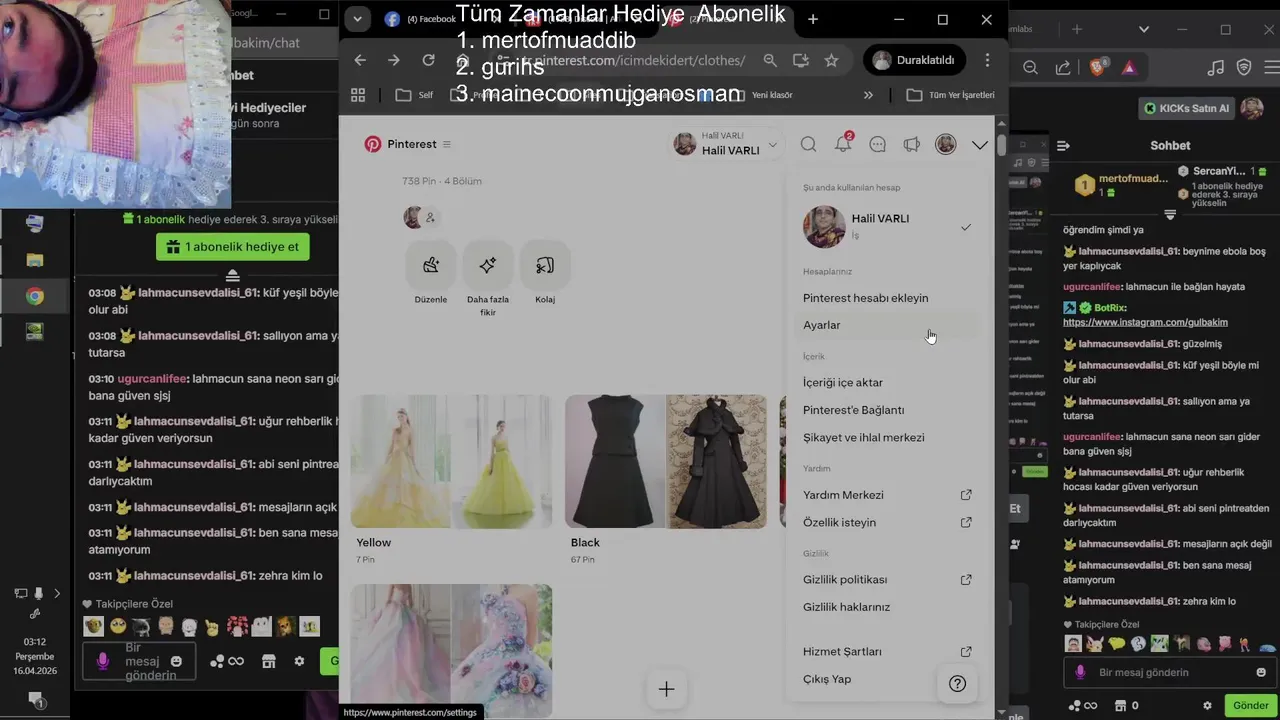Image resolution: width=1280 pixels, height=720 pixels.
Task: Open Pinterest notifications bell
Action: point(844,144)
